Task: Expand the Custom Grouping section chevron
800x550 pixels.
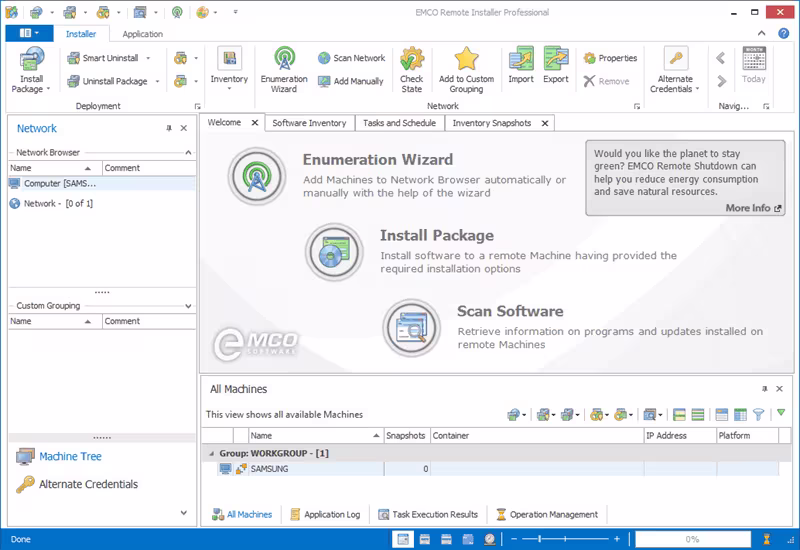Action: click(x=188, y=306)
